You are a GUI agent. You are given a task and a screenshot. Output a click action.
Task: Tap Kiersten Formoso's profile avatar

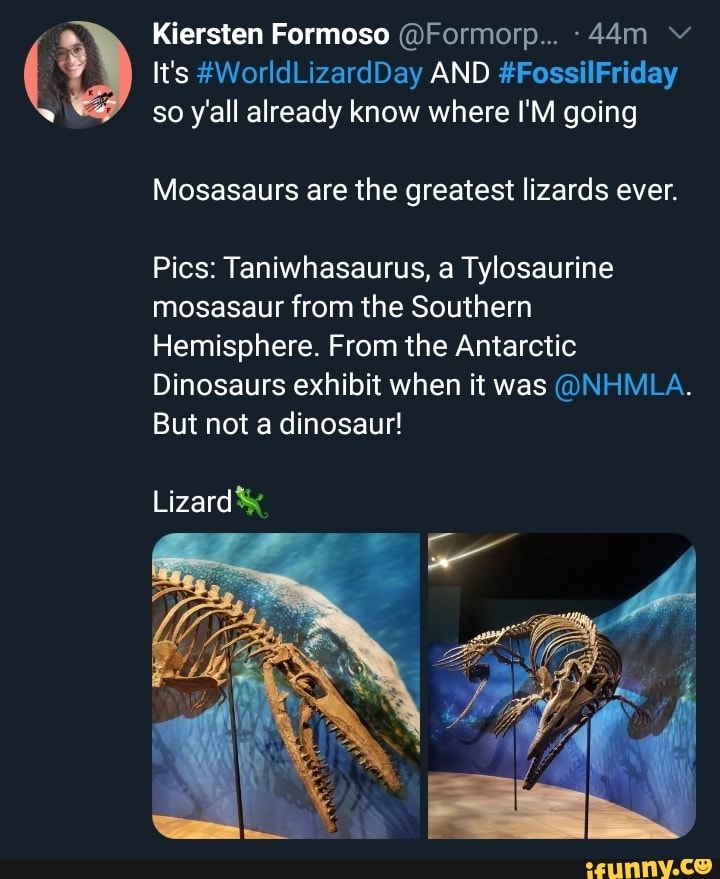click(x=70, y=70)
